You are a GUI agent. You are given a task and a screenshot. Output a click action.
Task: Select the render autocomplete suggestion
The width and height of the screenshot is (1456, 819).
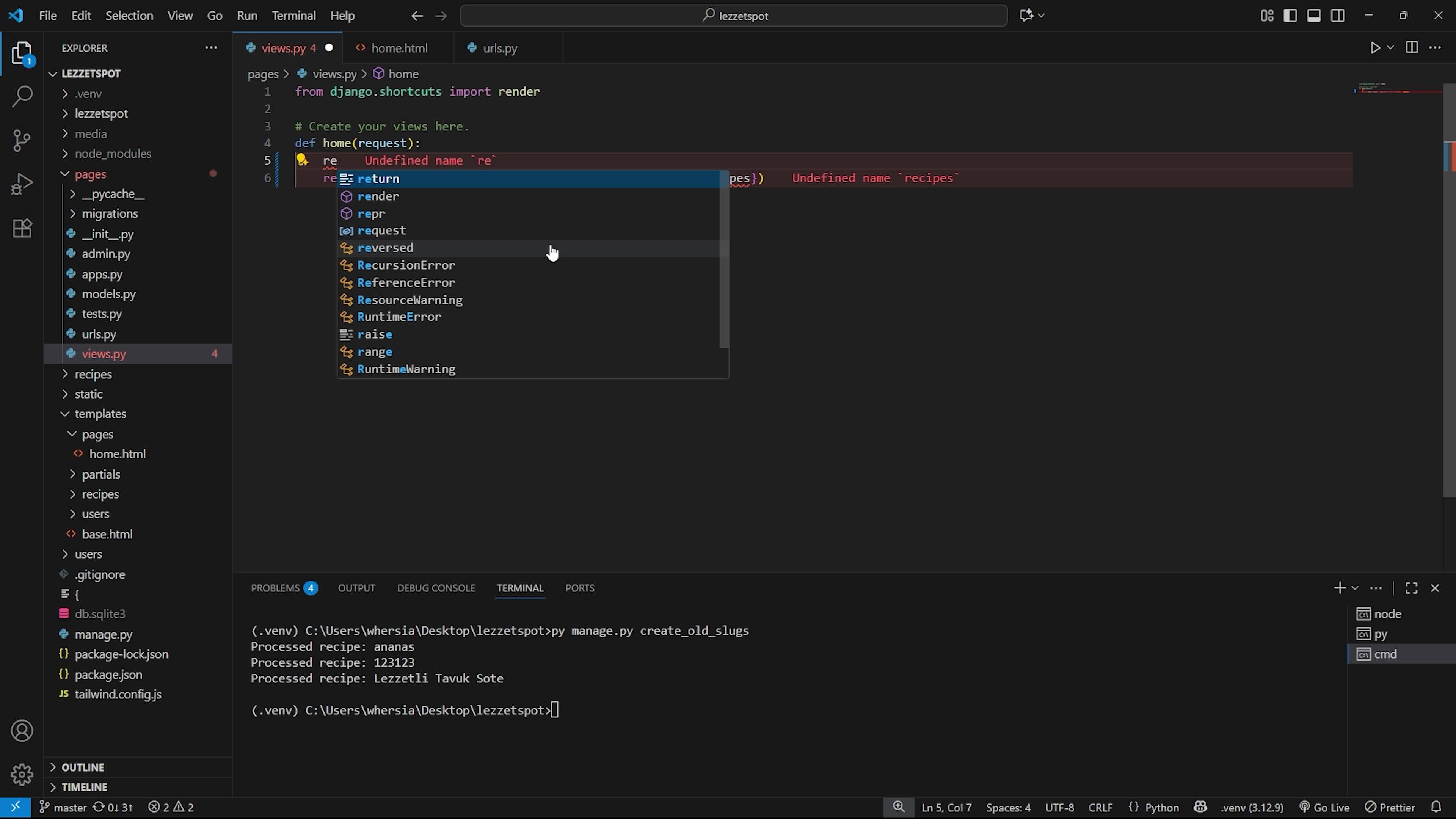point(378,196)
